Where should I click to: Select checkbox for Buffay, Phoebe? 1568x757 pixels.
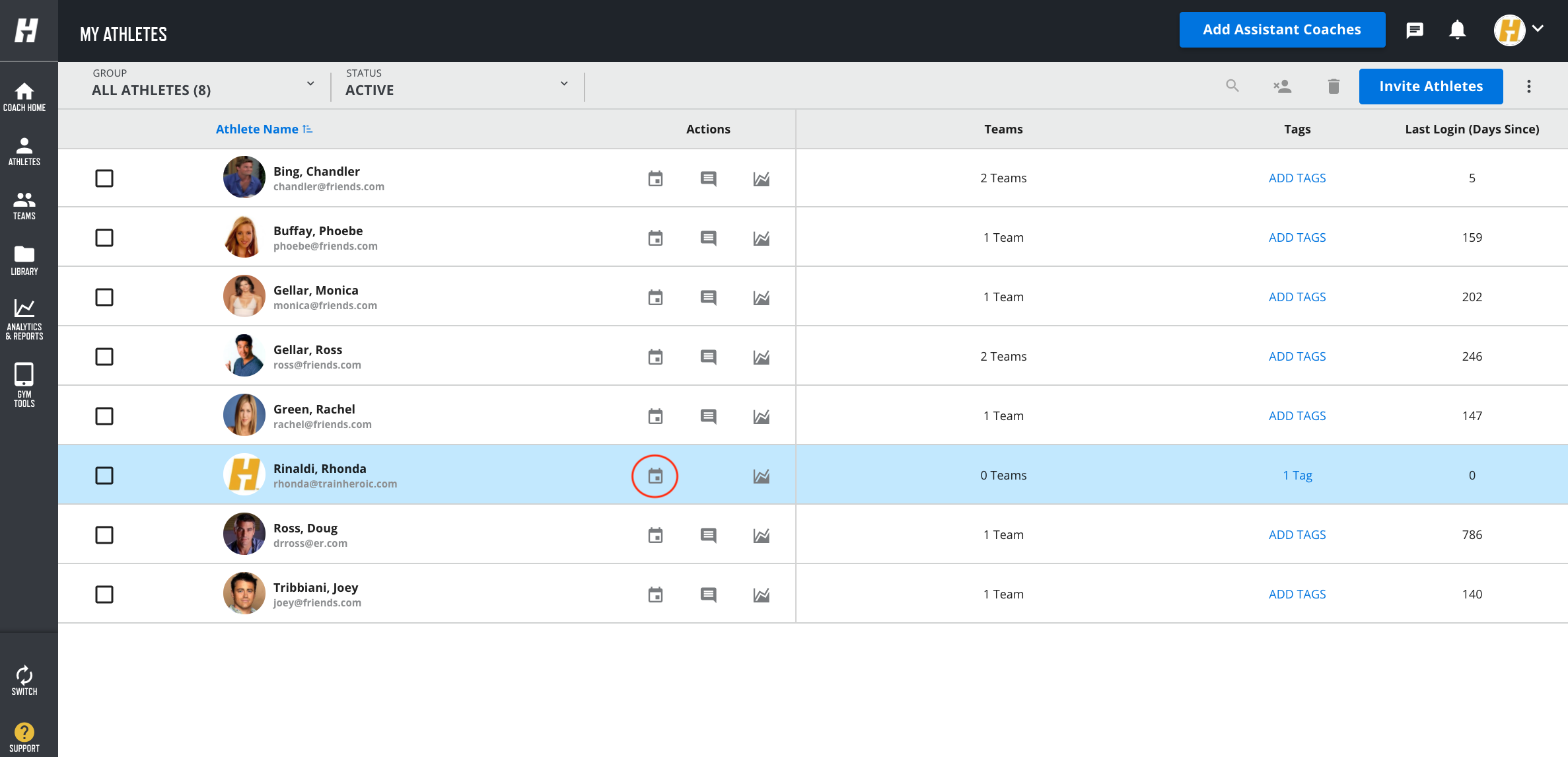coord(104,238)
